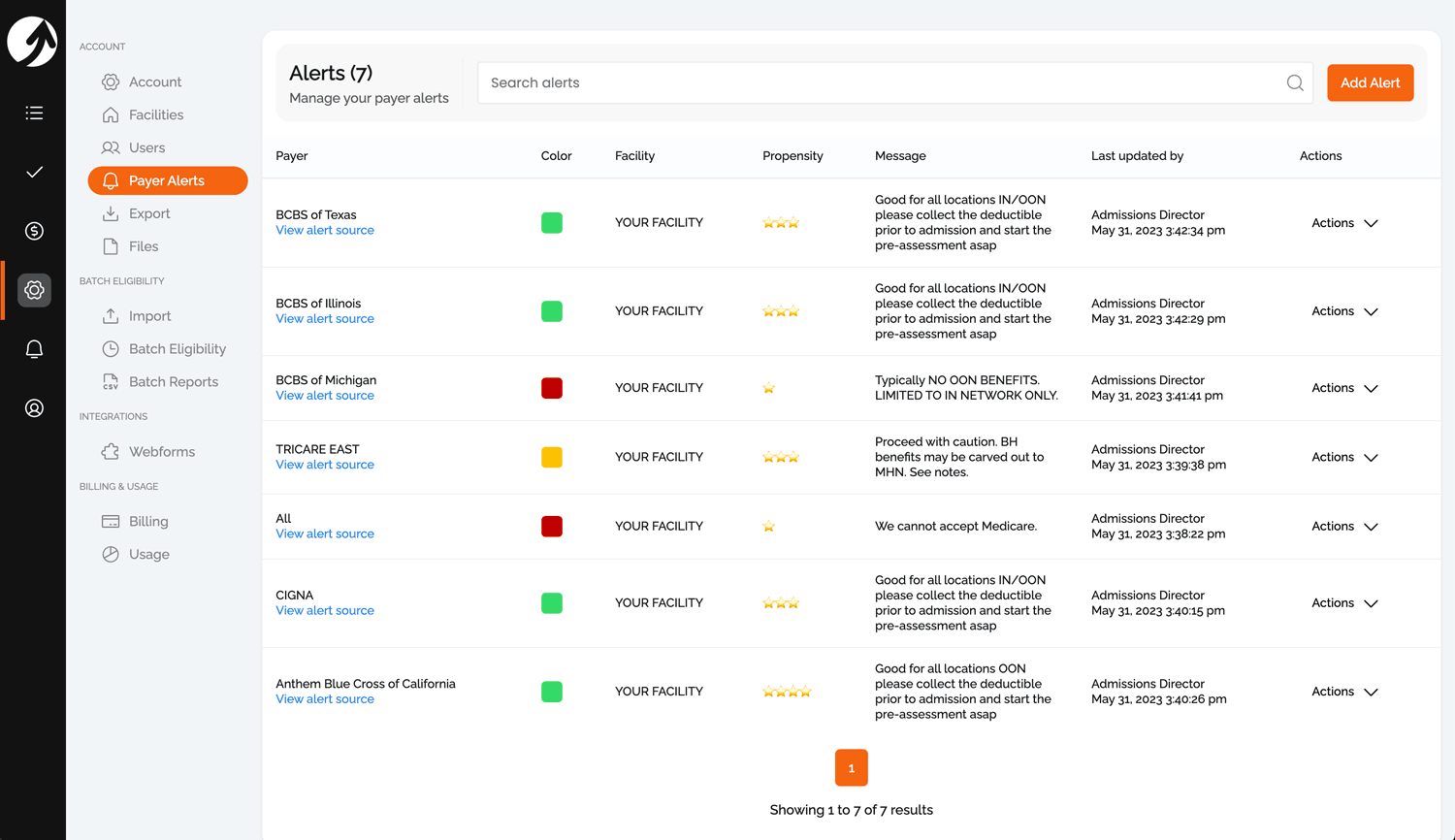Screen dimensions: 1455x840
Task: Click the Import upload icon
Action: click(111, 316)
